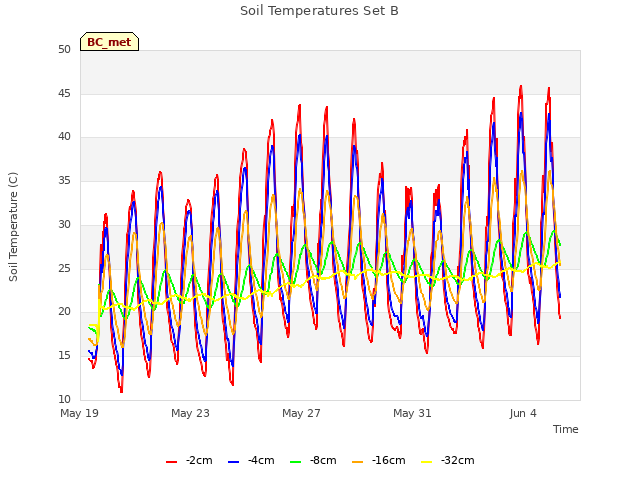The image size is (640, 480).
Task: Click the BC_met label box
Action: point(109,42)
